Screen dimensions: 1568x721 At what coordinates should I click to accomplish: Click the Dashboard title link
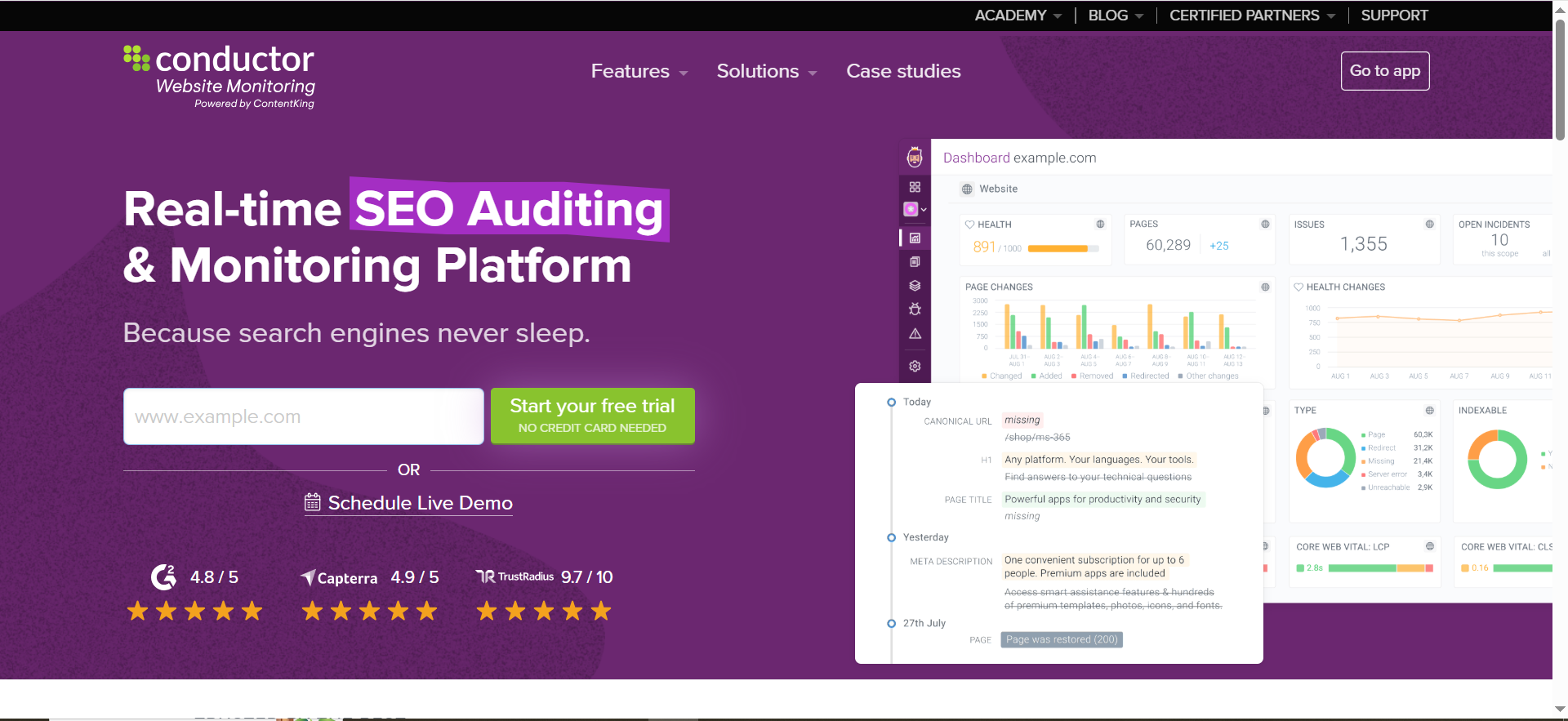pos(976,158)
